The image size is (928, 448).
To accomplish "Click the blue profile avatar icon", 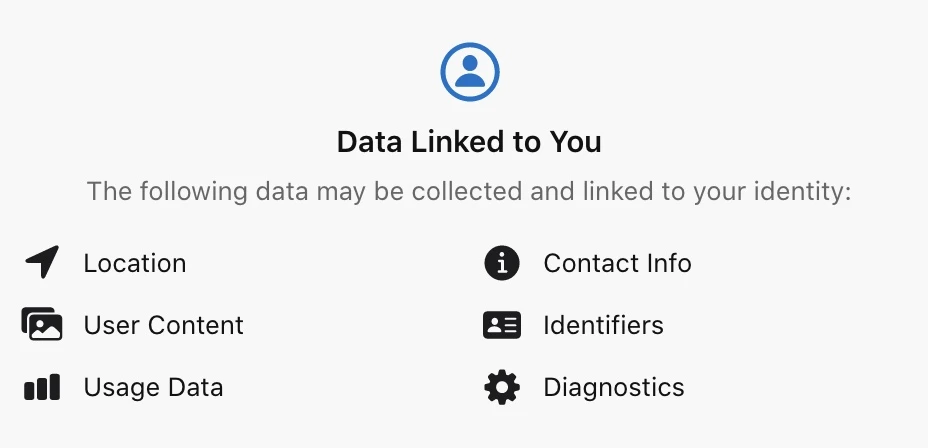I will click(x=469, y=71).
